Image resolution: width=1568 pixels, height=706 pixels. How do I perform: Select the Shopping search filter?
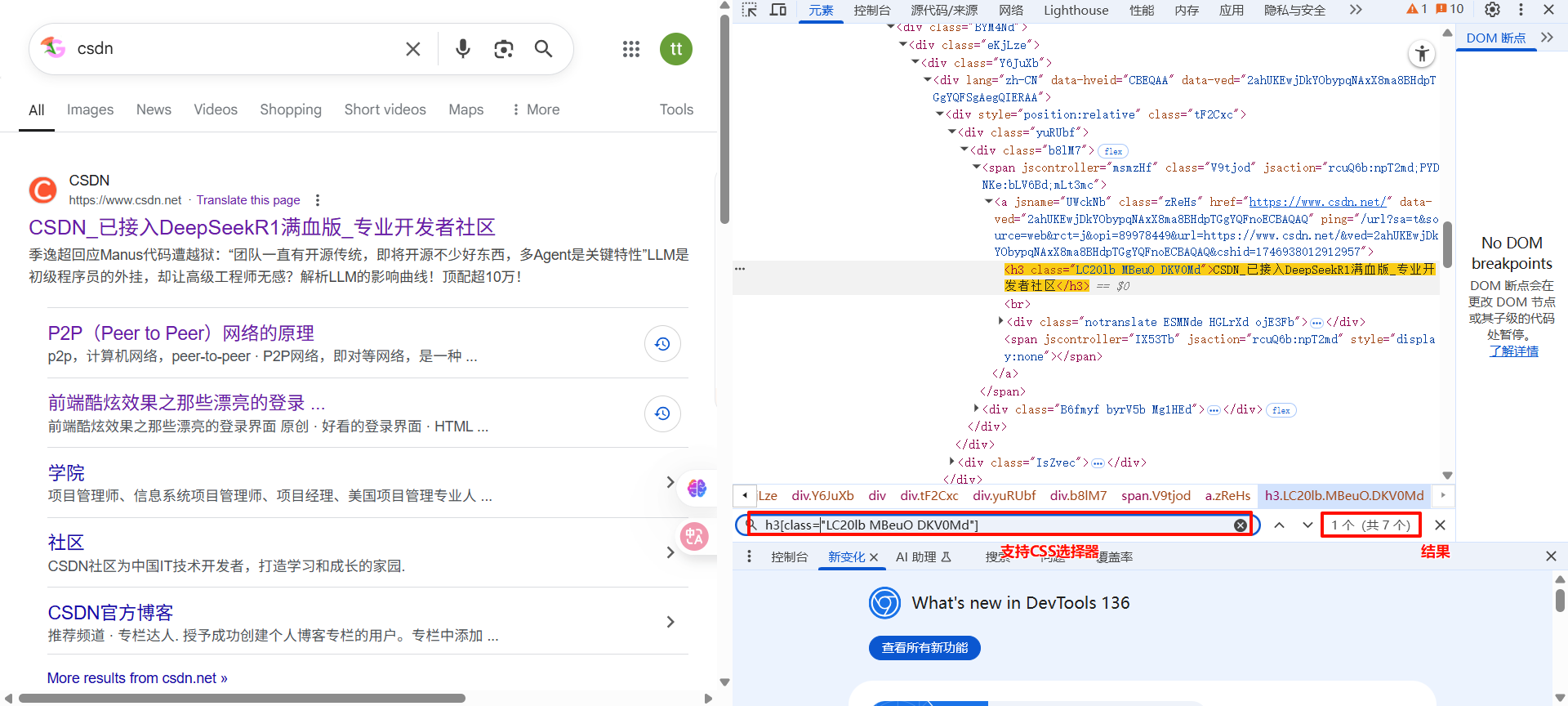click(291, 109)
